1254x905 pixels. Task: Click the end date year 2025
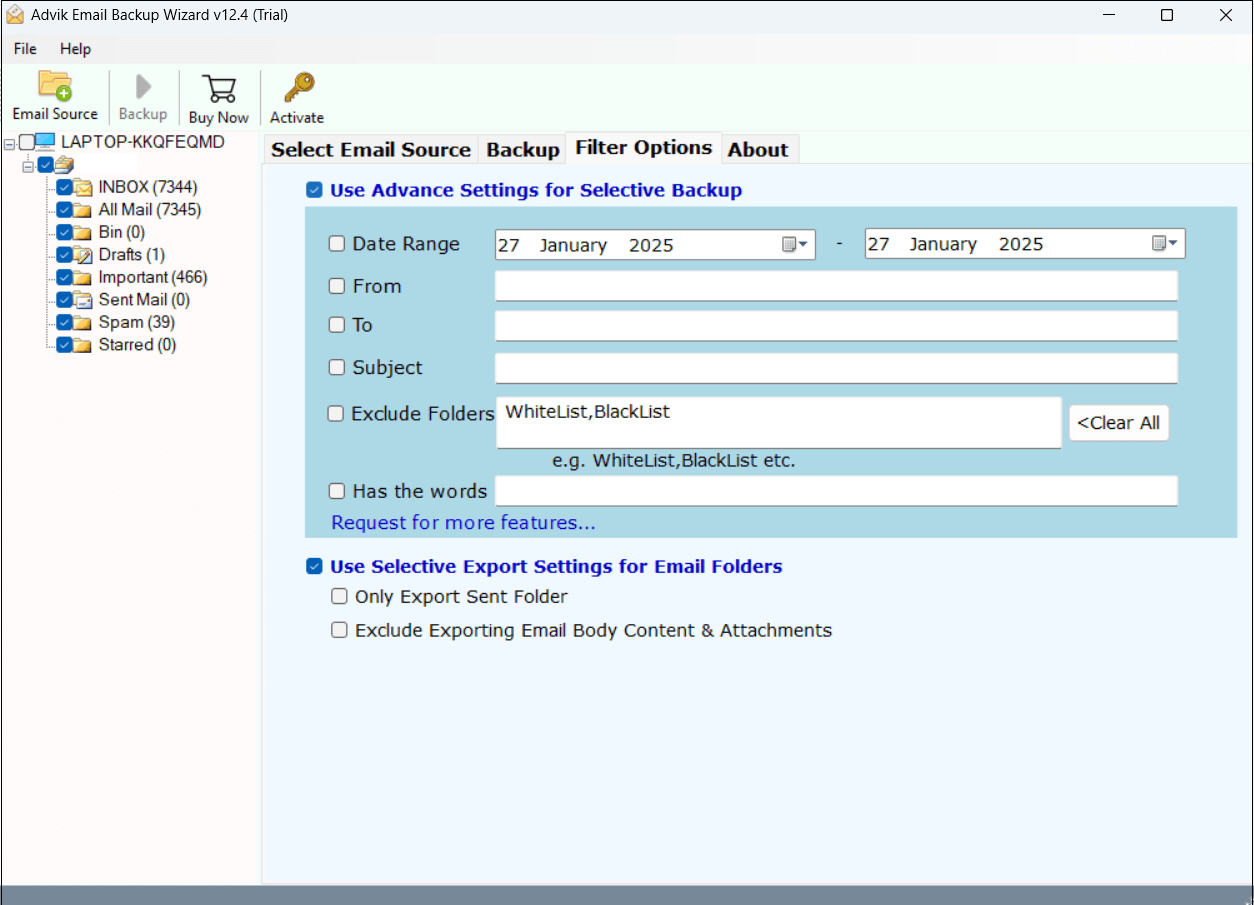pyautogui.click(x=1021, y=245)
